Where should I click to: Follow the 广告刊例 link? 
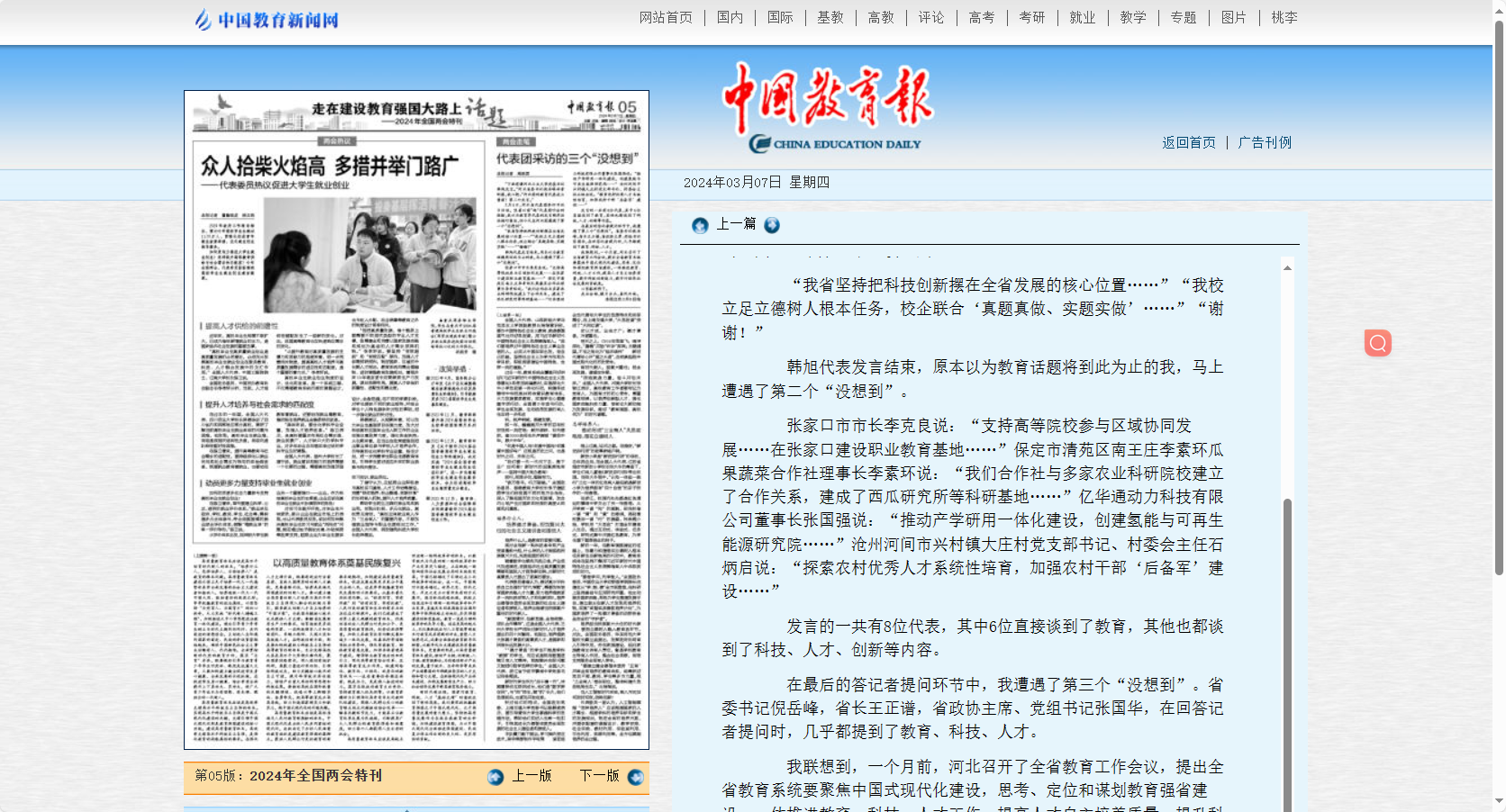click(1265, 142)
